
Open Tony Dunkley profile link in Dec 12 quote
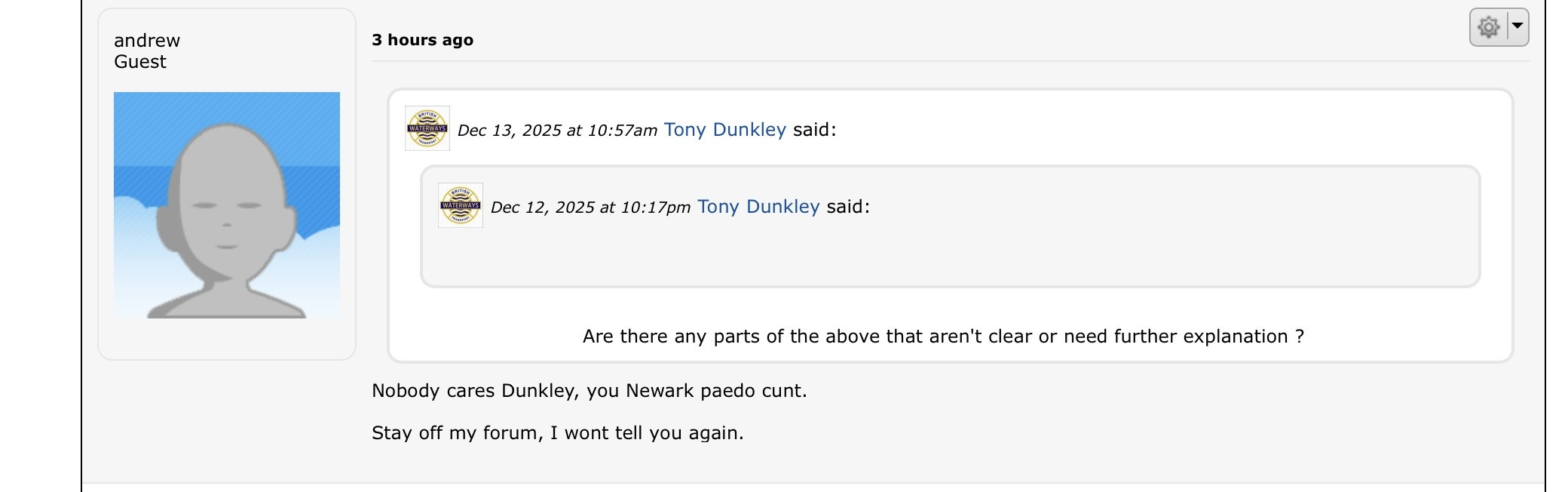point(758,207)
